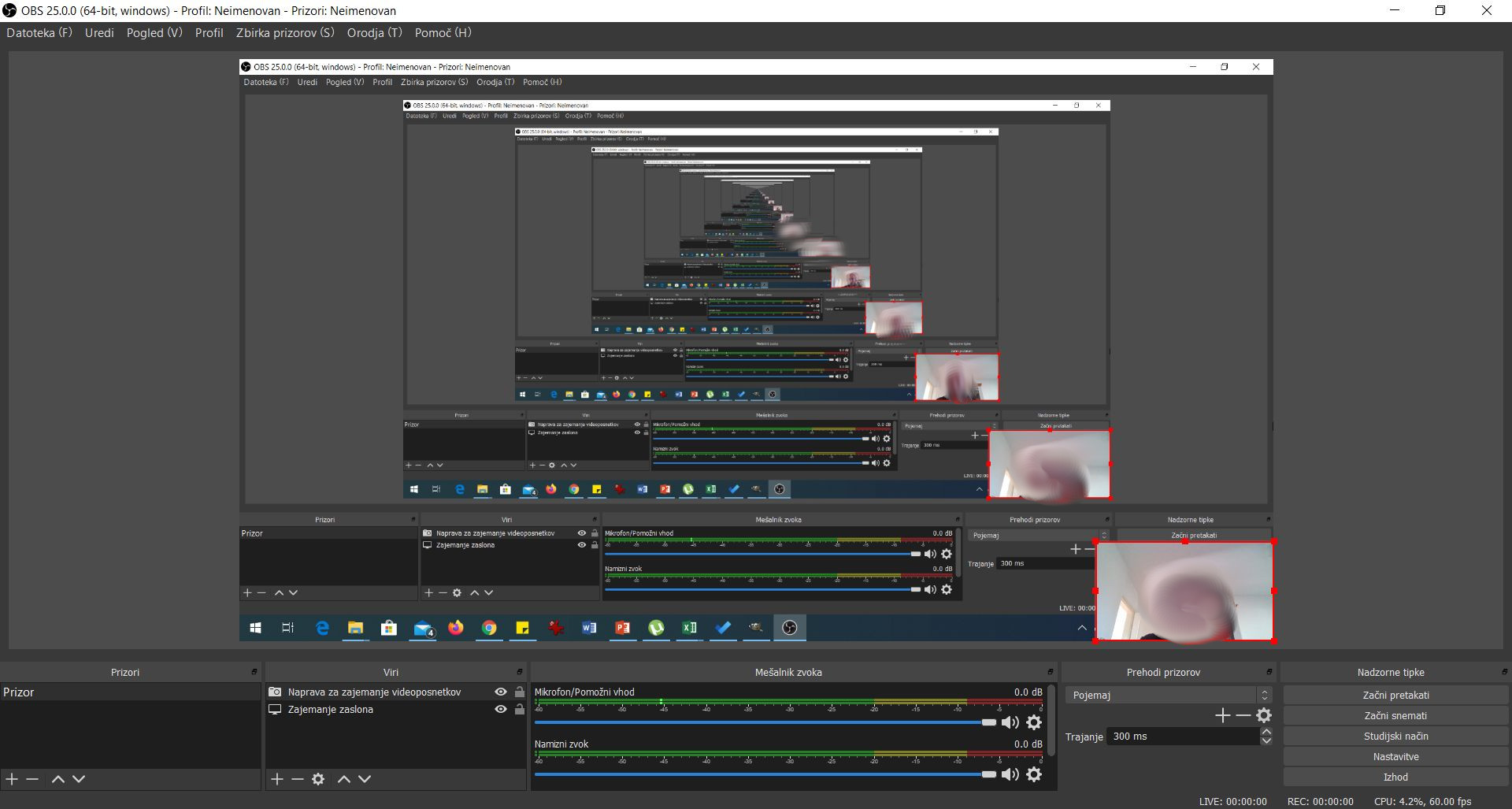The image size is (1512, 809).
Task: Click the Začni snemati button
Action: pos(1395,715)
